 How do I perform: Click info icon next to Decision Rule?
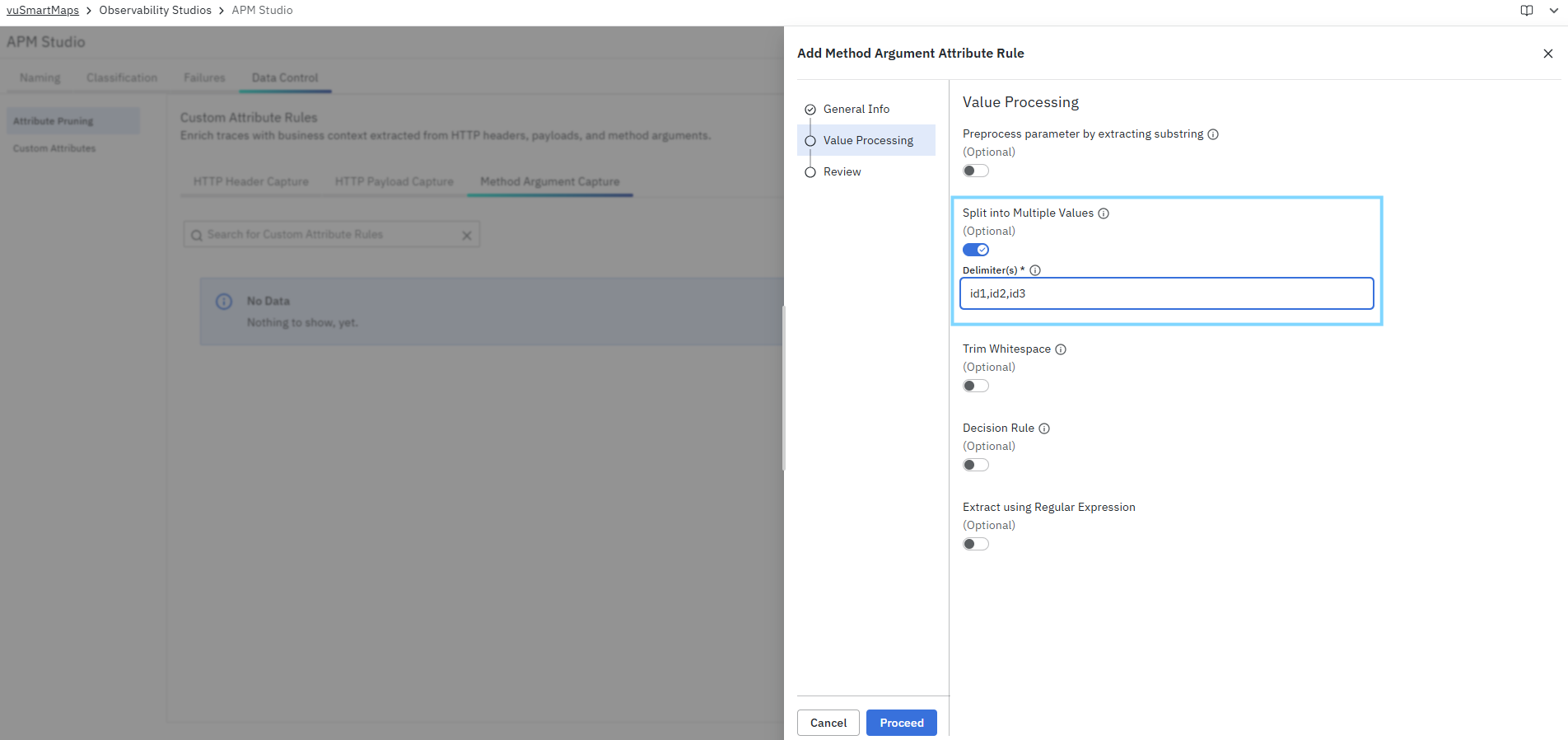(x=1044, y=429)
